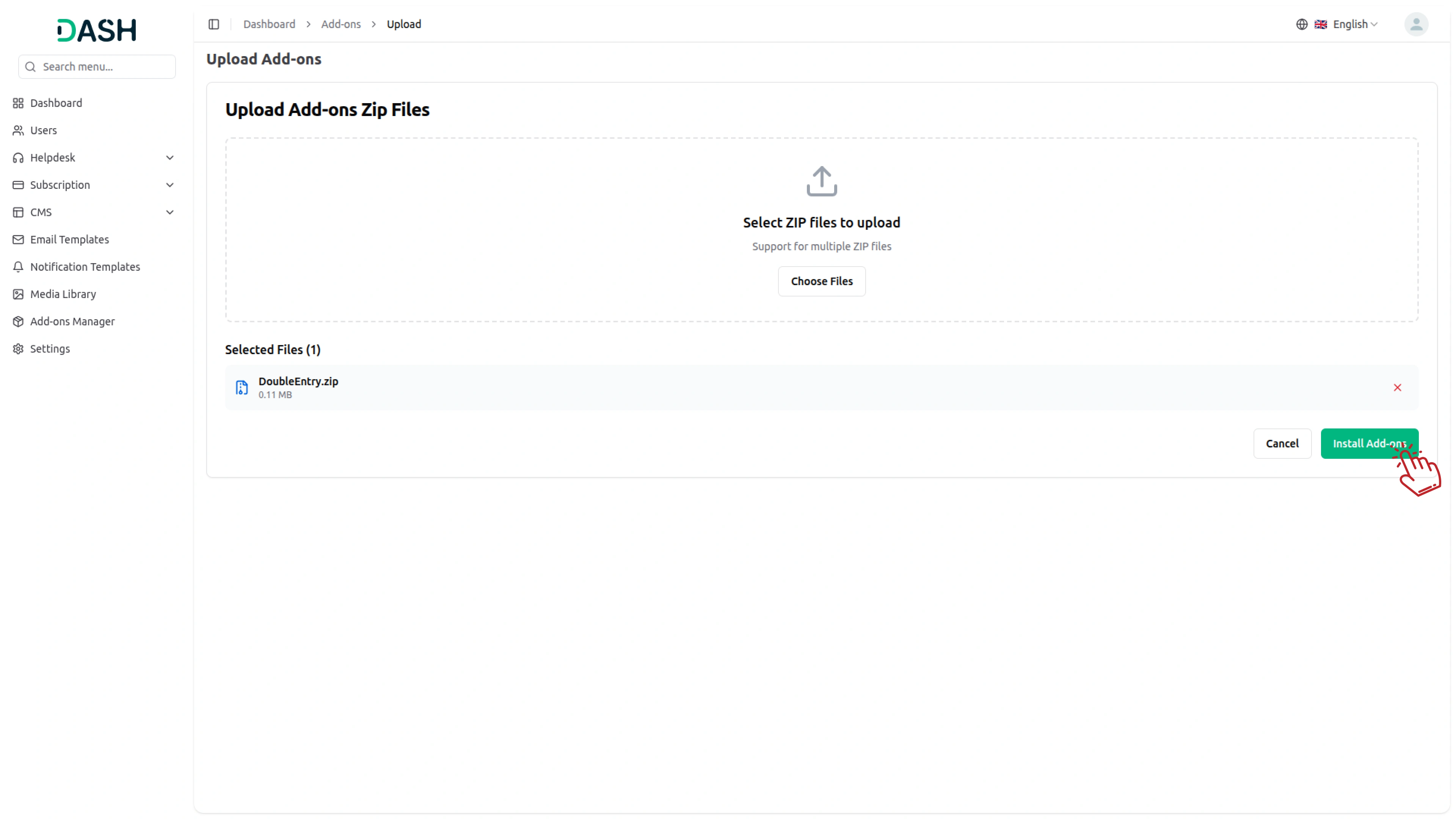The height and width of the screenshot is (819, 1456).
Task: Remove DoubleEntry.zip with red X
Action: (1397, 388)
